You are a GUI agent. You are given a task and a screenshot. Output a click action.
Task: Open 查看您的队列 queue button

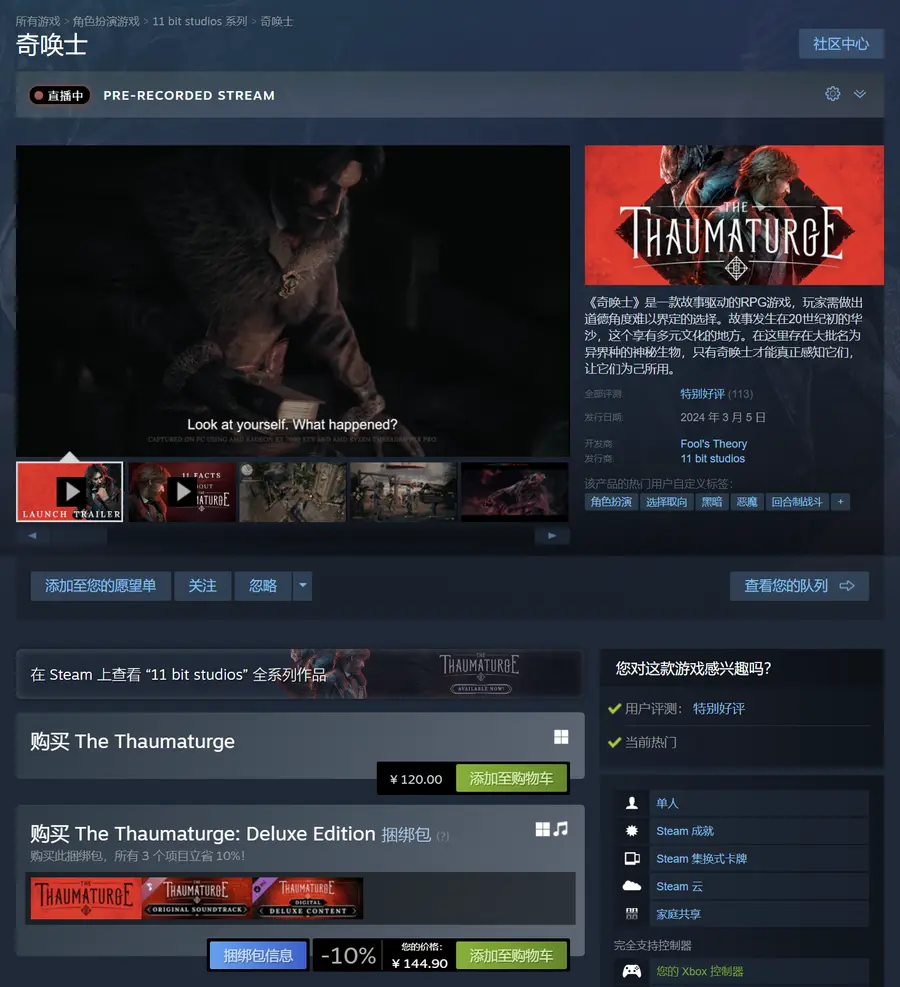click(x=799, y=585)
